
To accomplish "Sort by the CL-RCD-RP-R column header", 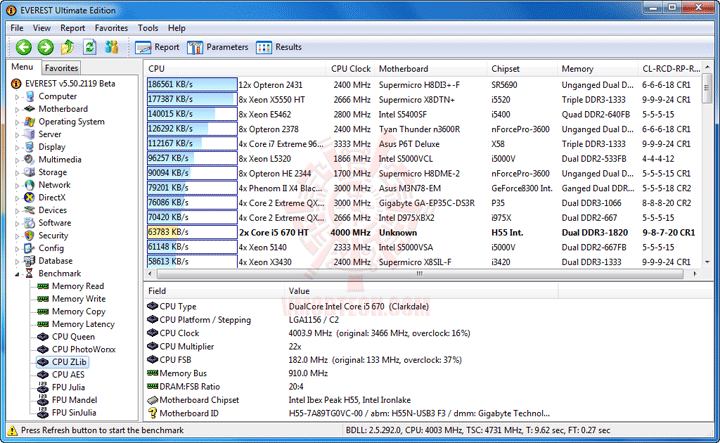I will (x=670, y=69).
